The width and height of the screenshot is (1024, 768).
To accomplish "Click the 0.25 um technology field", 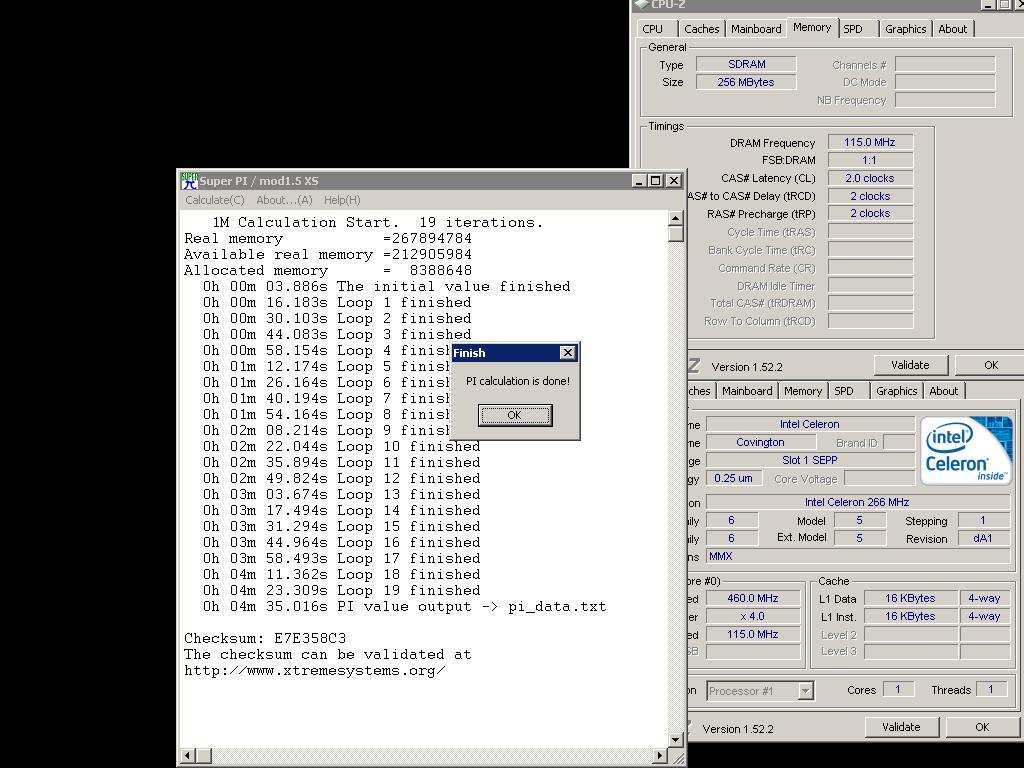I will (x=733, y=479).
